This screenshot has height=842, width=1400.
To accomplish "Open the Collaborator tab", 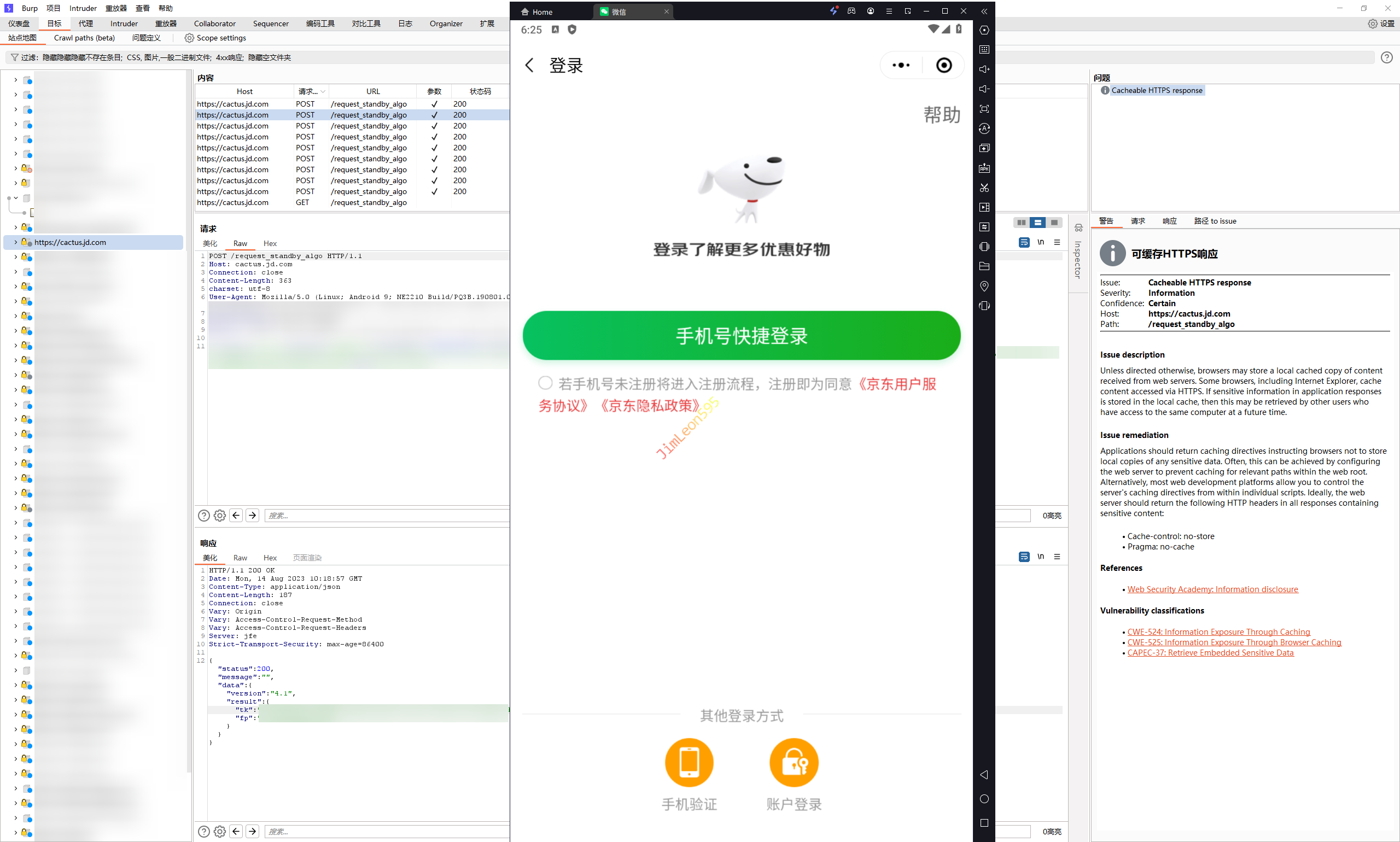I will [x=214, y=24].
